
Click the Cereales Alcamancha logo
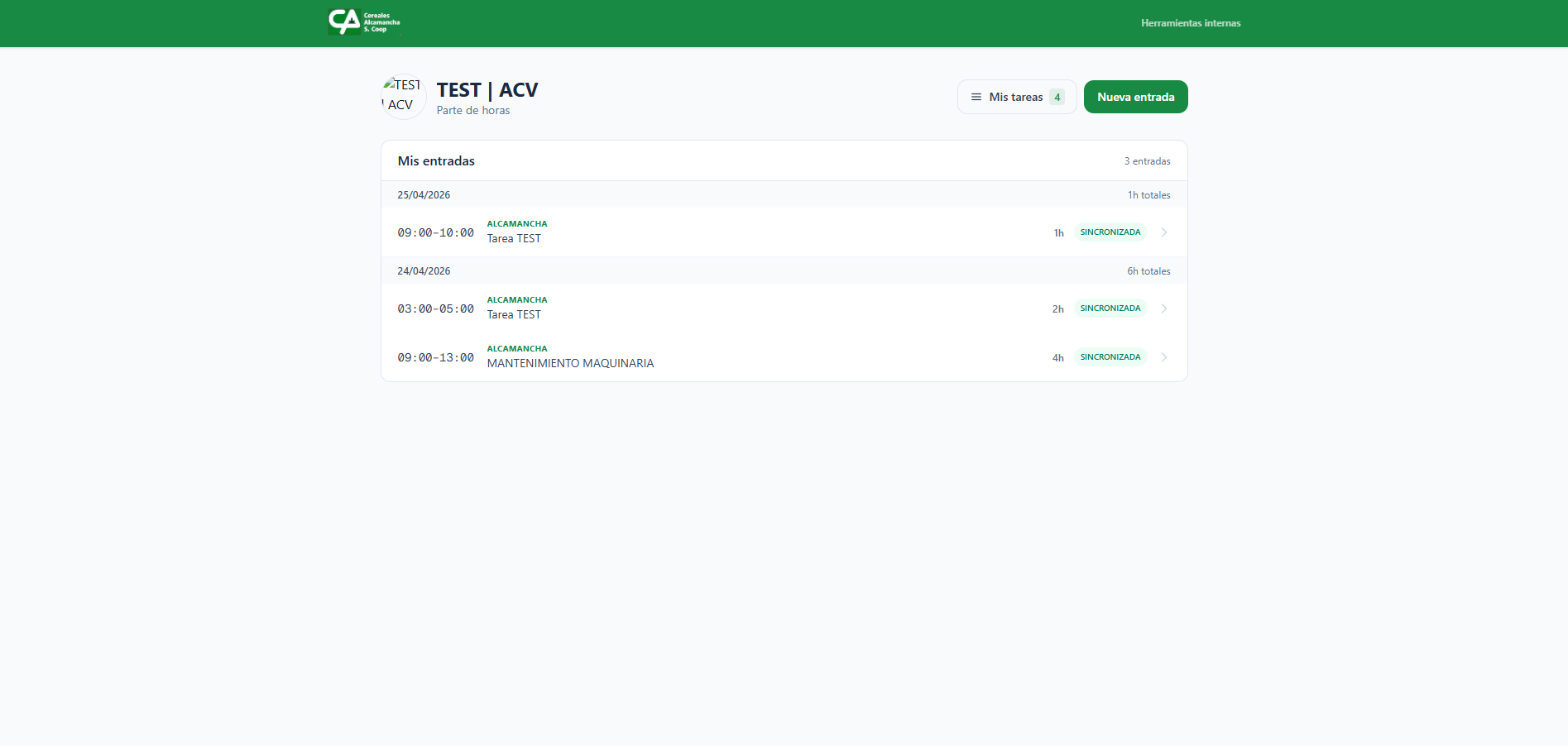coord(364,22)
